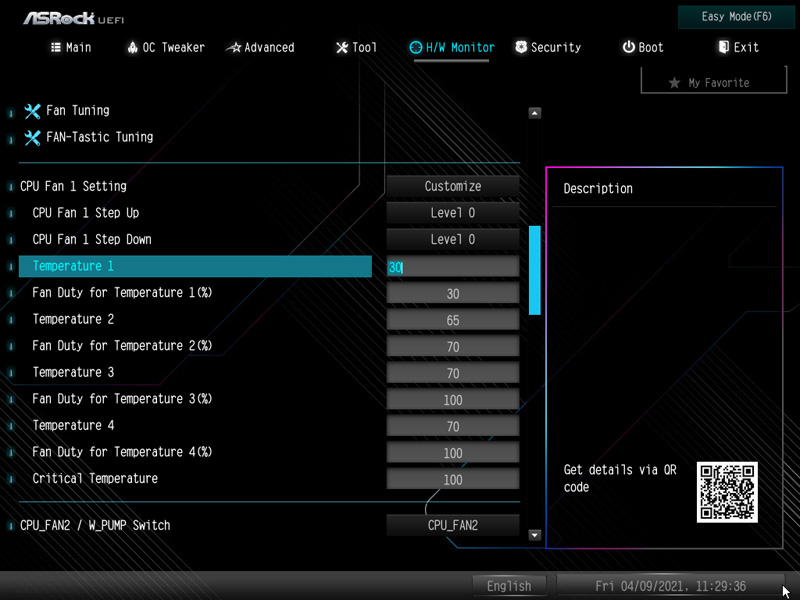Click the Description panel heading
The width and height of the screenshot is (800, 600).
(x=598, y=188)
